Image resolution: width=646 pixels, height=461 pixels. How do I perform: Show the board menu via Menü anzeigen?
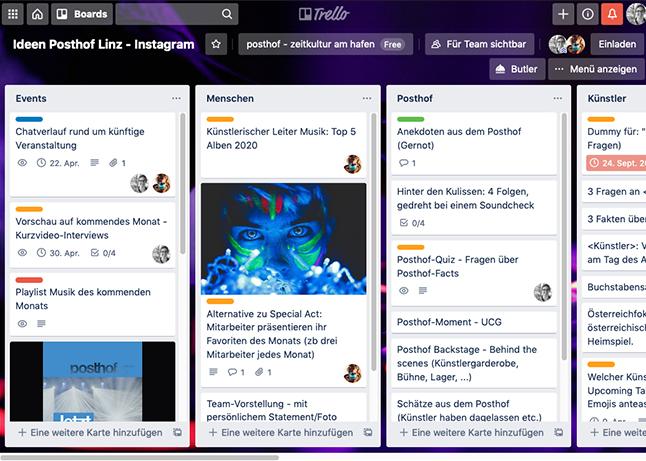pos(595,69)
